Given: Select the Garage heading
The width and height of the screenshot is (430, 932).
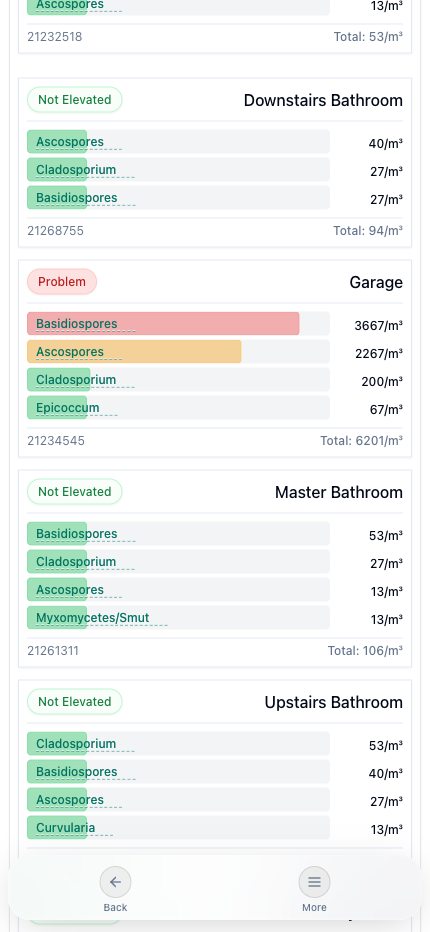Looking at the screenshot, I should pos(376,282).
